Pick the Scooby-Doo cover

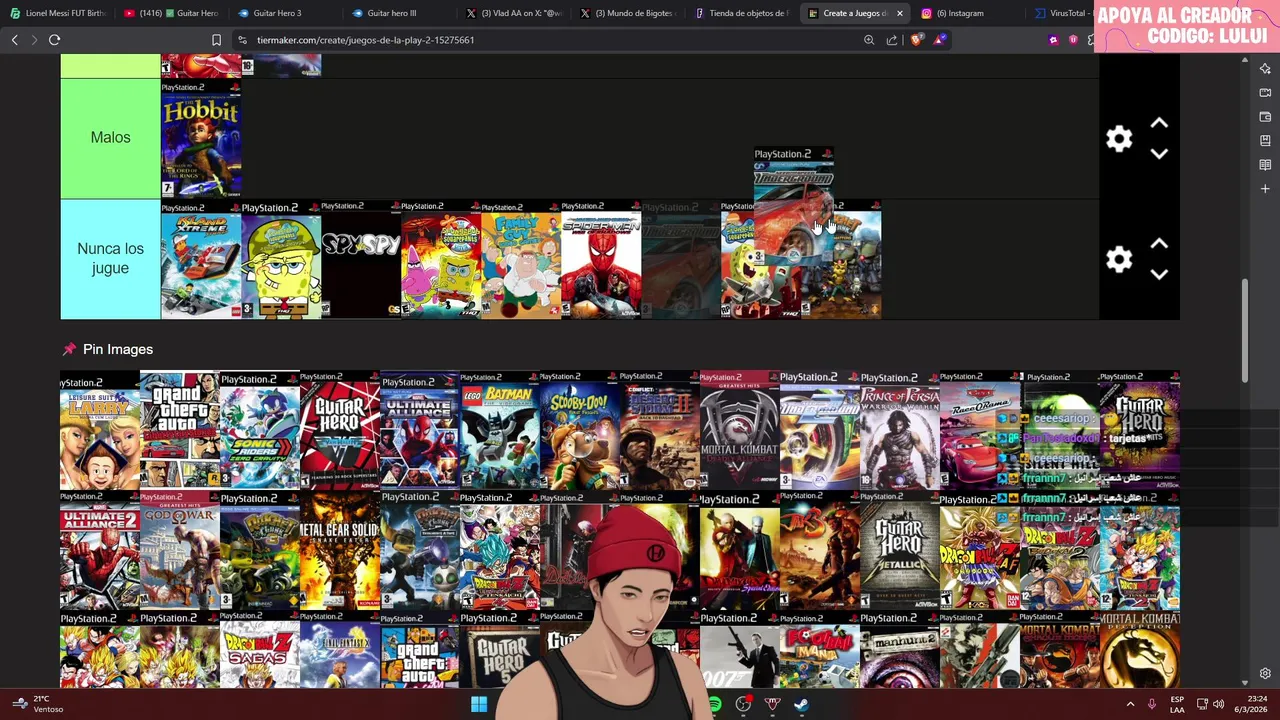click(x=580, y=430)
